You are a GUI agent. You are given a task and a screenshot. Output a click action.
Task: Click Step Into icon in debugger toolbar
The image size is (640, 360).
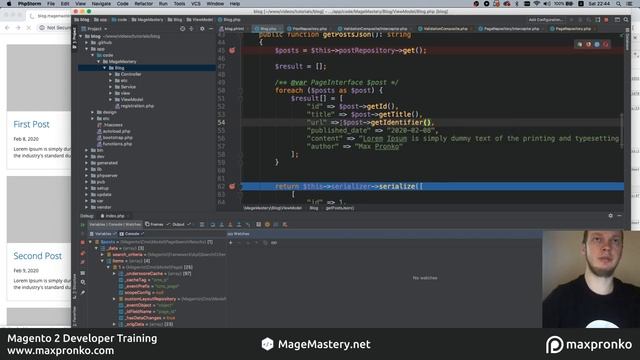tap(222, 224)
